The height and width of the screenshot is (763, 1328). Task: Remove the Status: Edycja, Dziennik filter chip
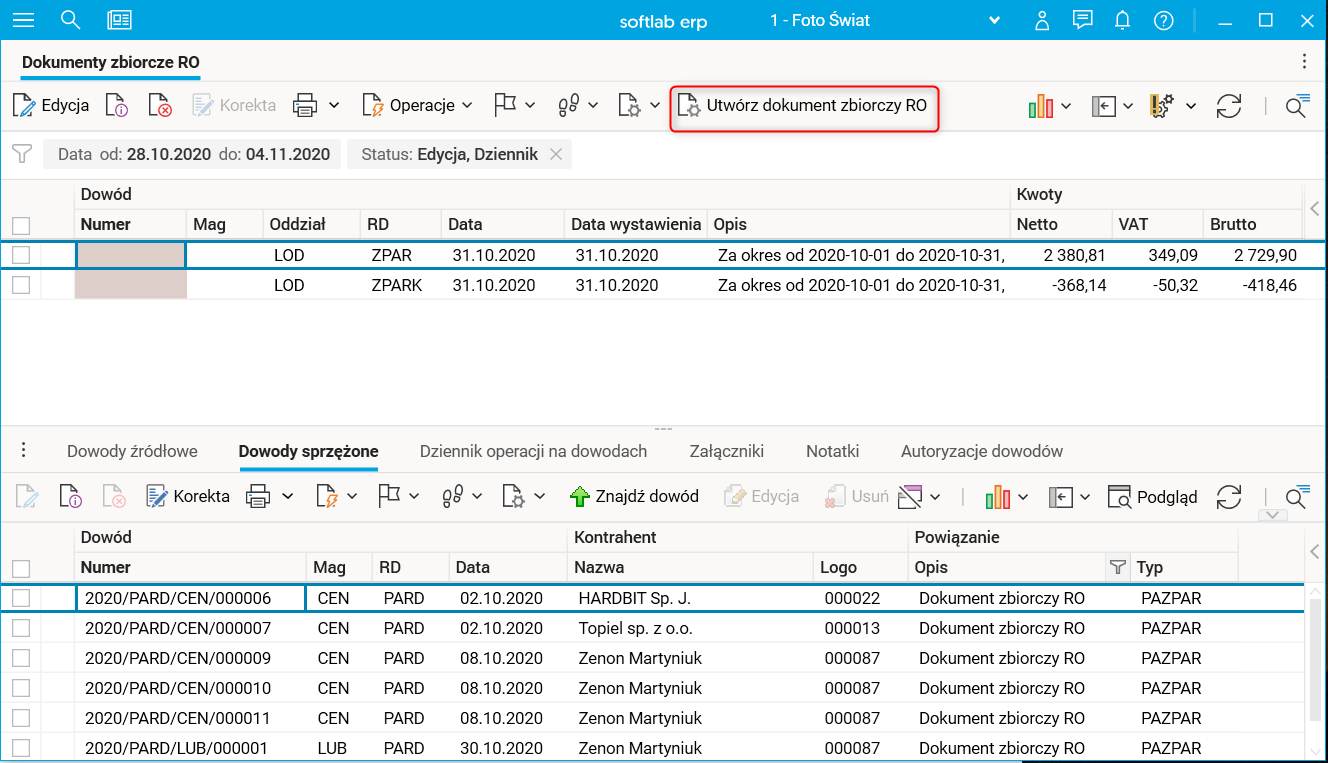[x=556, y=154]
